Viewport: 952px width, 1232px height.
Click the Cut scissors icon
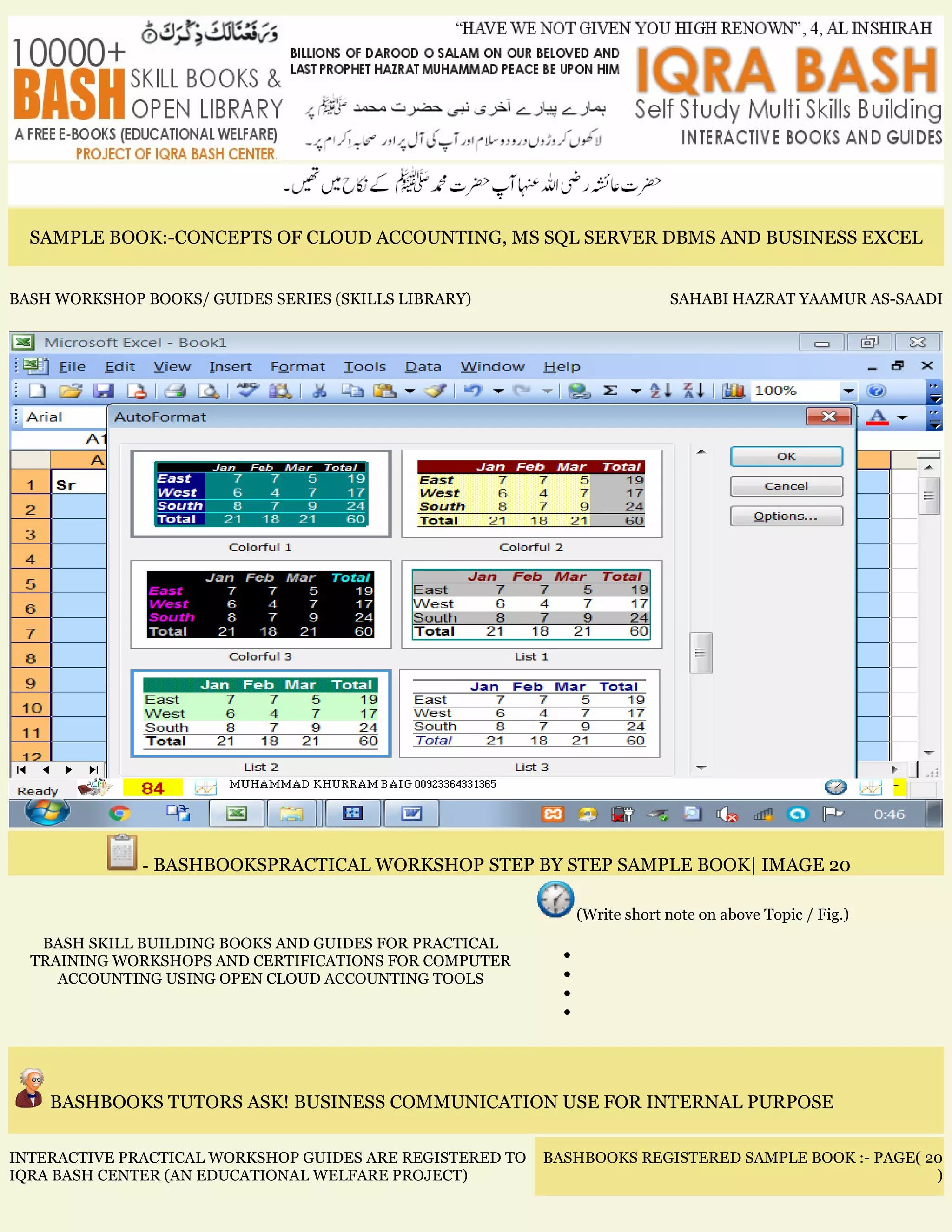coord(320,391)
